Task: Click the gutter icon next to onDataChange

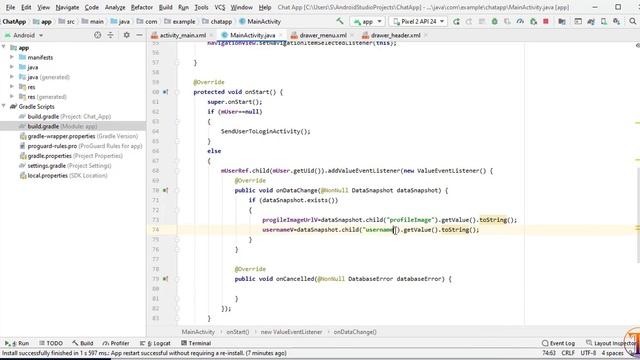Action: coord(165,190)
